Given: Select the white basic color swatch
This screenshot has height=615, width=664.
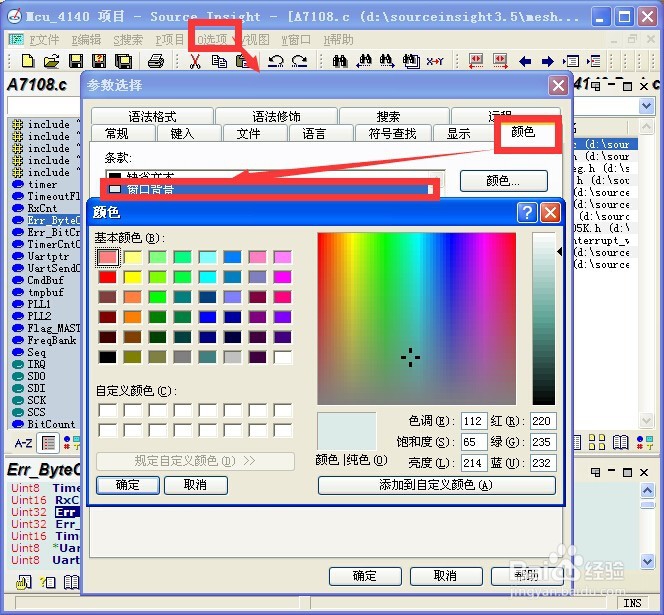Looking at the screenshot, I should coord(282,357).
